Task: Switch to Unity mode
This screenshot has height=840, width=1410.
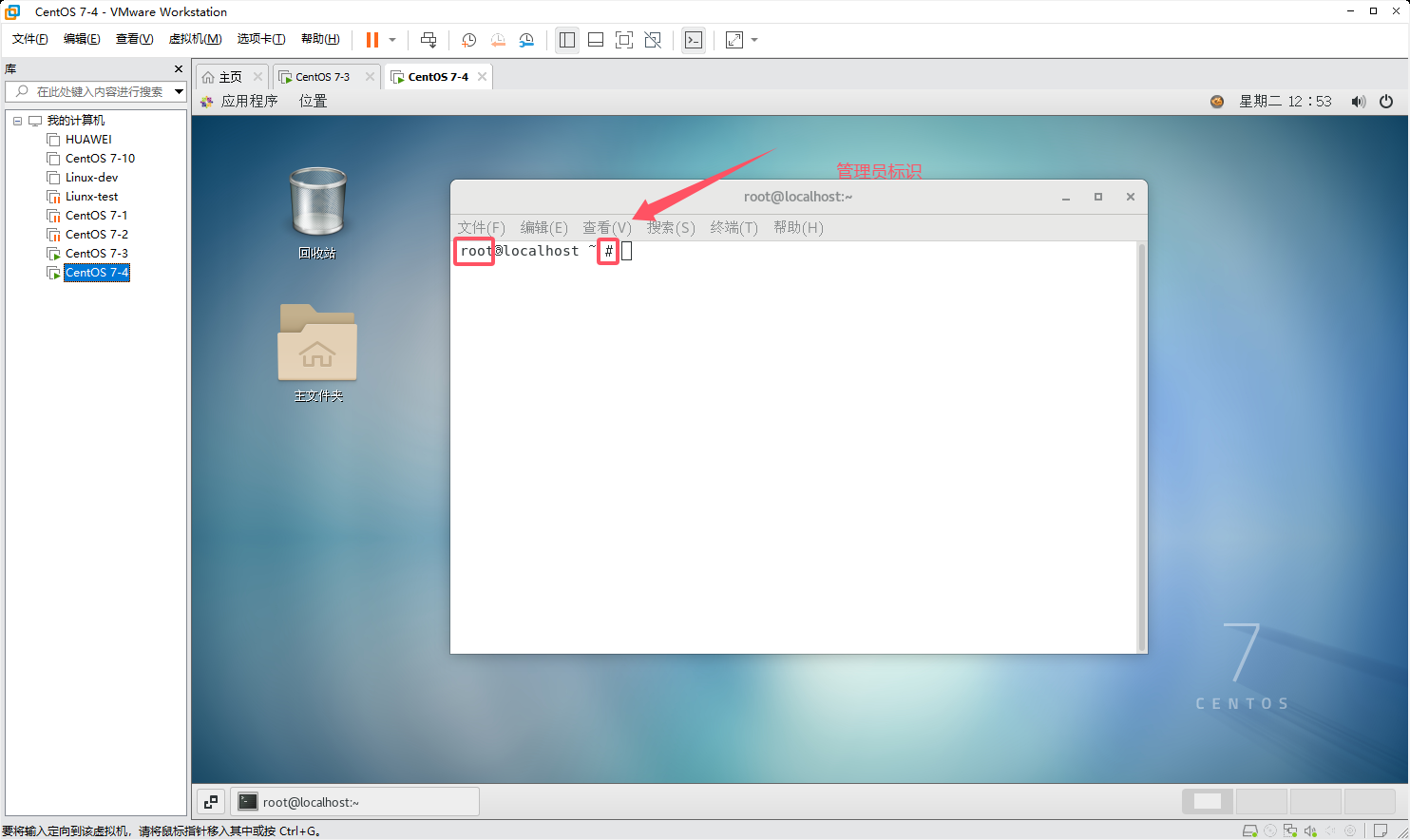Action: pos(653,40)
